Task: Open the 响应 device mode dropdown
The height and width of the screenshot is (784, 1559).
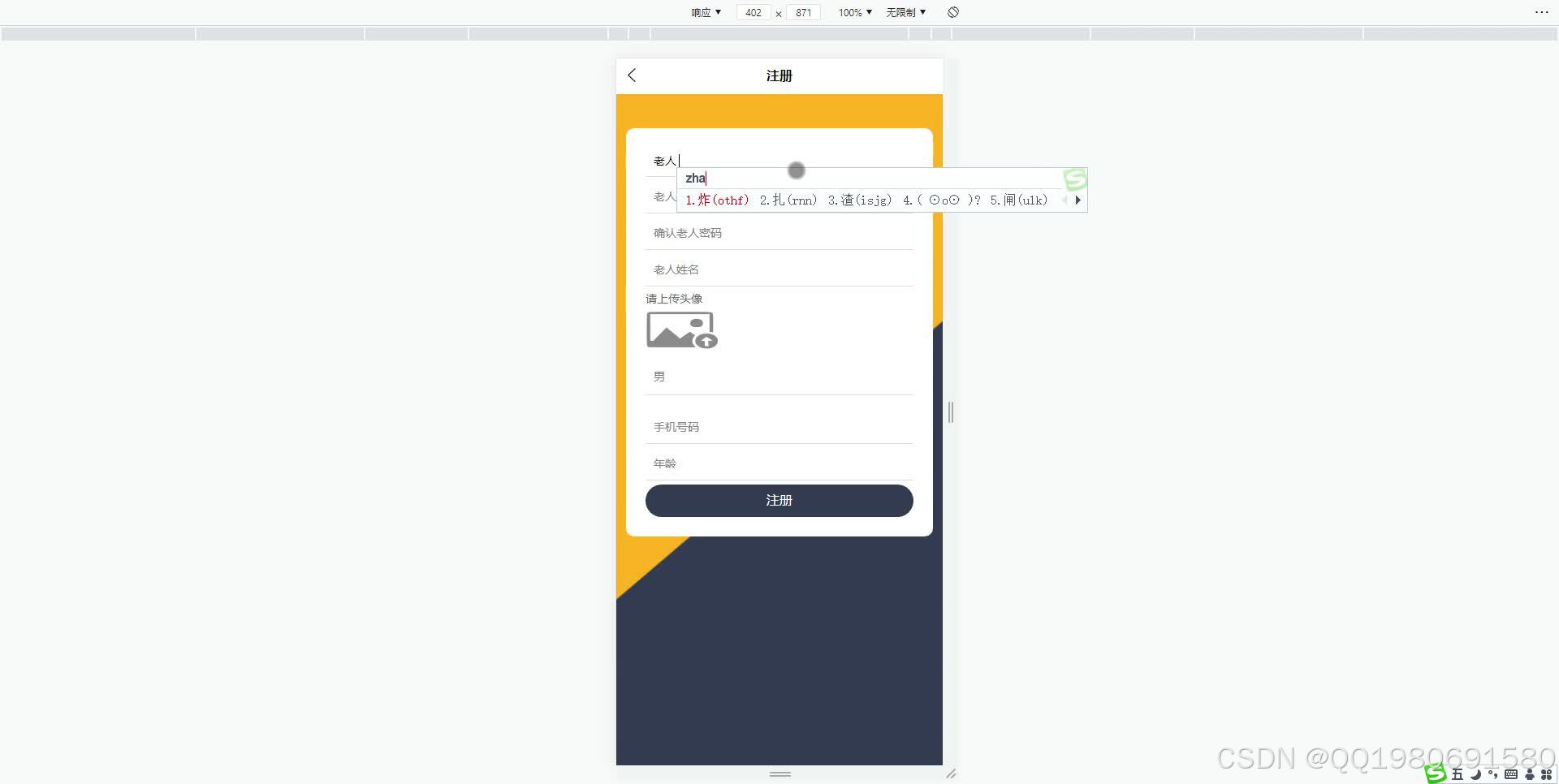Action: tap(706, 12)
